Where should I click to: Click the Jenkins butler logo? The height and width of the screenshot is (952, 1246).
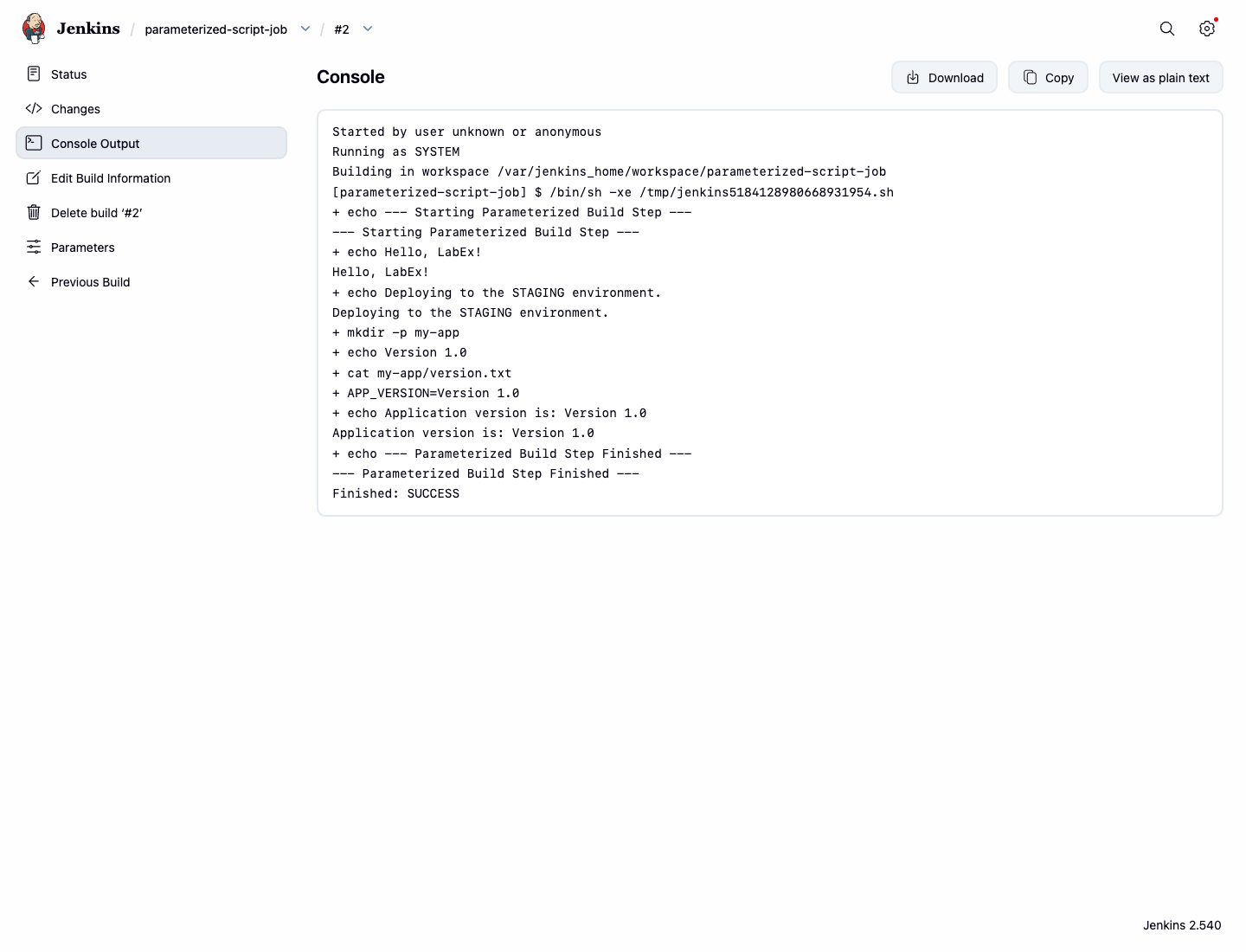click(x=34, y=29)
